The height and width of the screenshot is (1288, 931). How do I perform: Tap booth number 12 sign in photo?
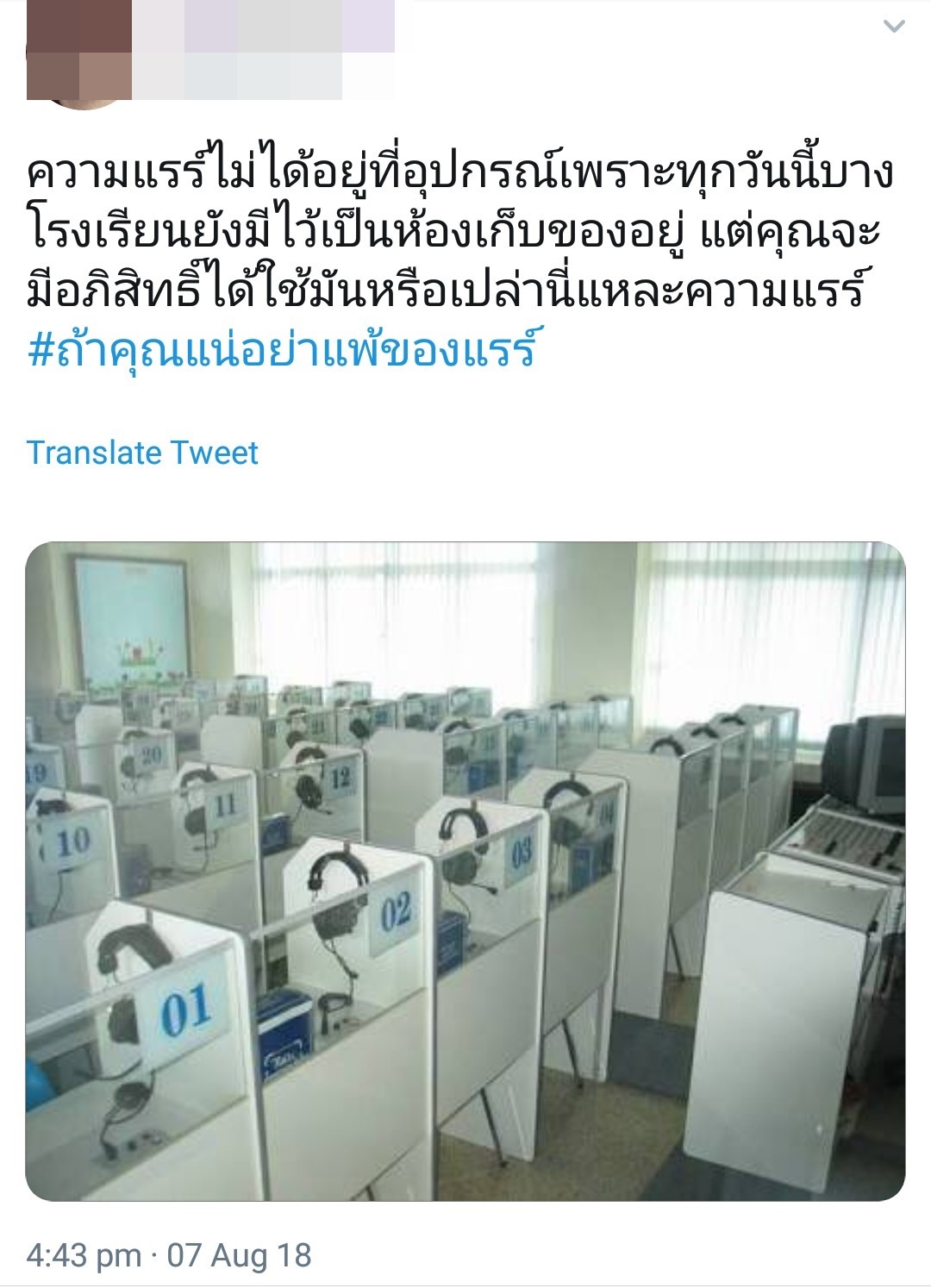[341, 779]
